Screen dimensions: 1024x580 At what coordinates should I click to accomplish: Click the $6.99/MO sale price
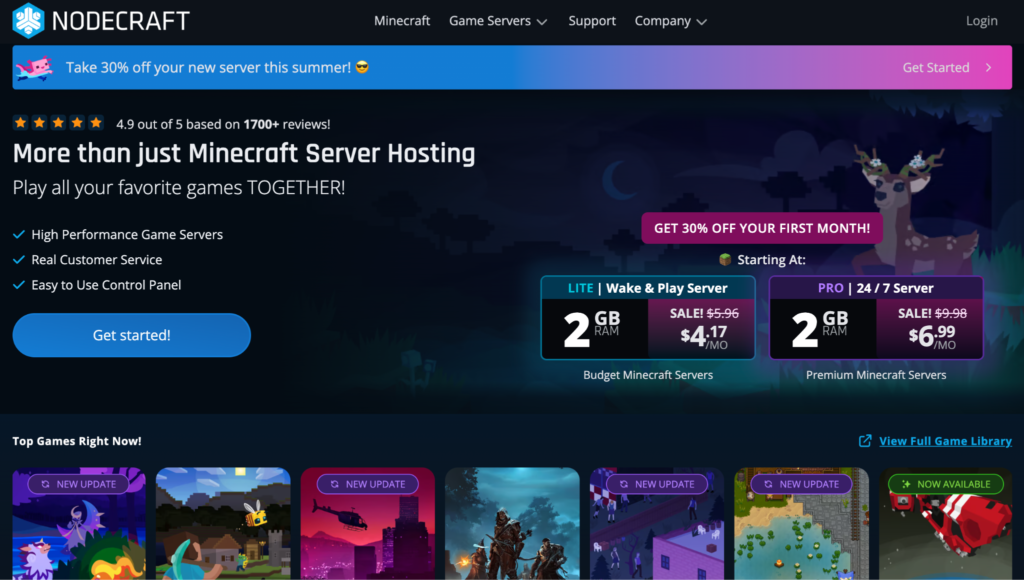coord(932,336)
